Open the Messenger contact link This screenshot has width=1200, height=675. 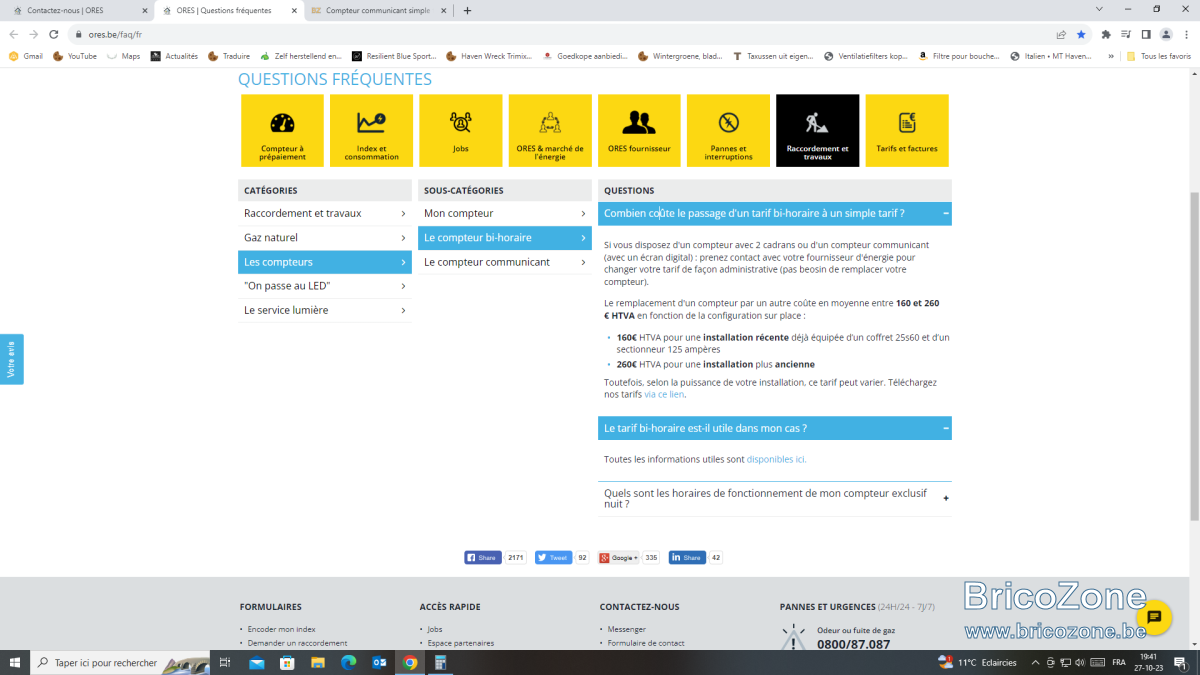tap(627, 629)
